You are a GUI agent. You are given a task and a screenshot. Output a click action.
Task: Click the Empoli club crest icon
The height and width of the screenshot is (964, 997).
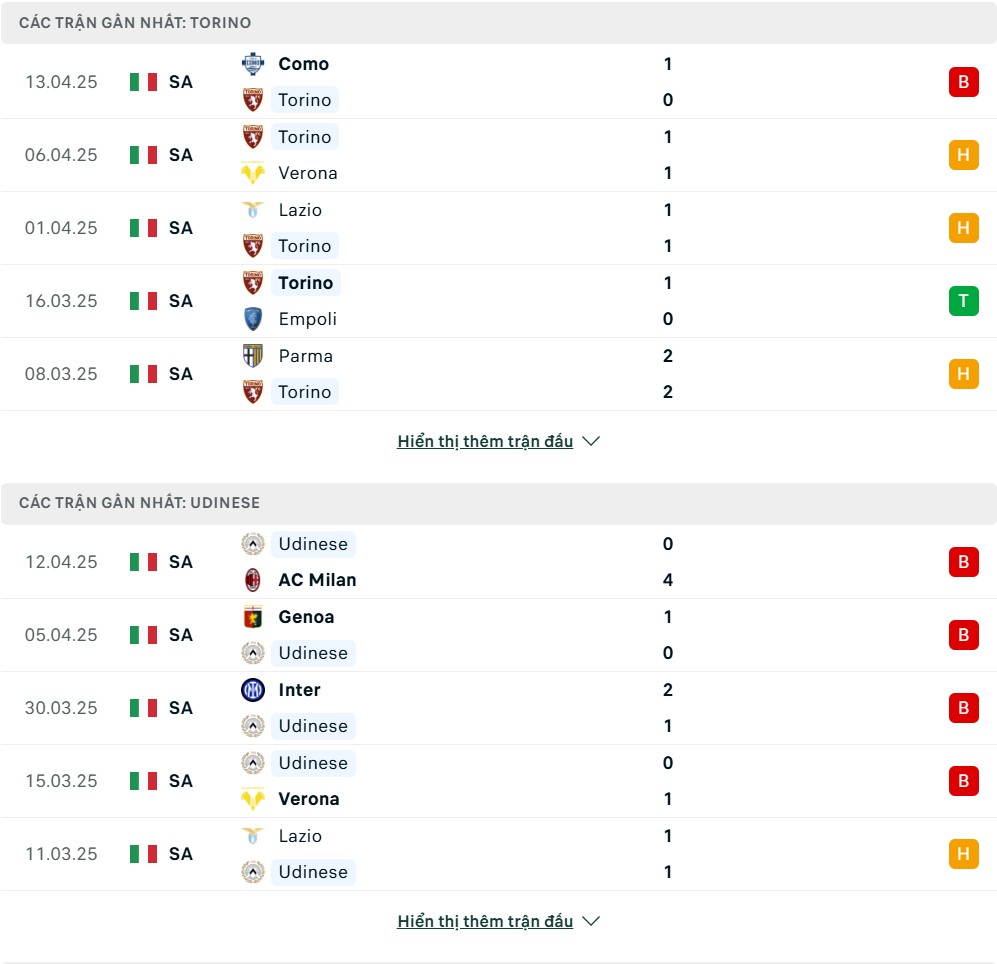tap(252, 319)
